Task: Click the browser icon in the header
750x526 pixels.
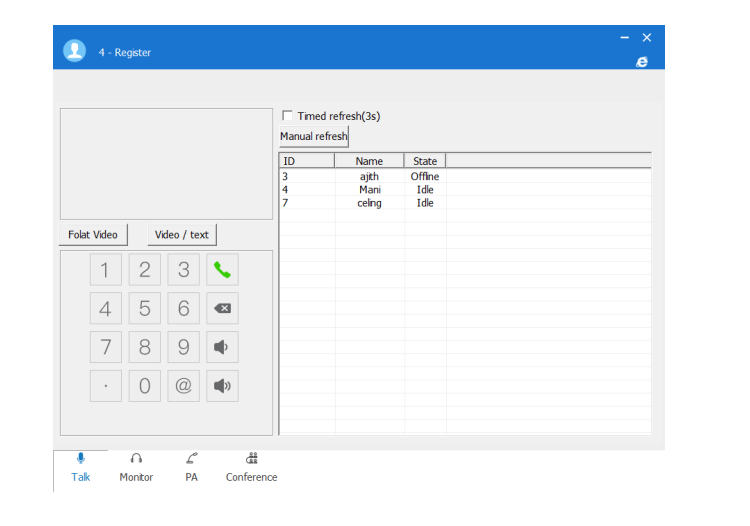Action: pyautogui.click(x=642, y=62)
